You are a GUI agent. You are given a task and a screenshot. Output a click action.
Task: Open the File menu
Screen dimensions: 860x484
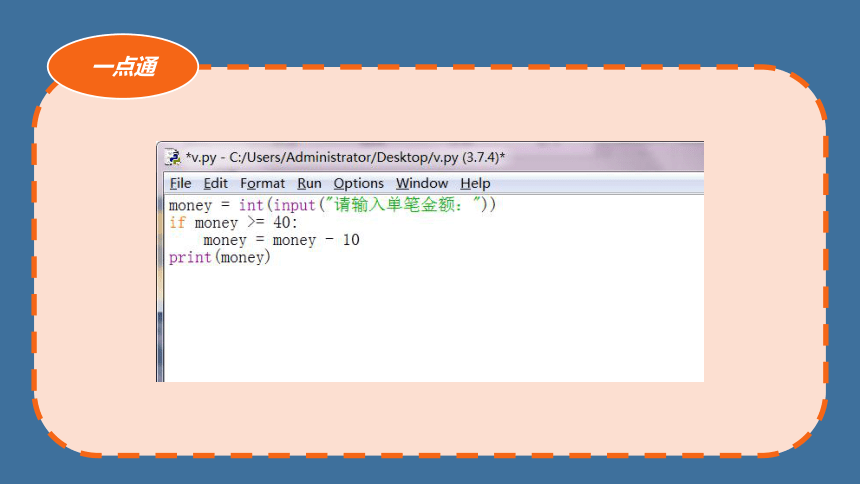[x=180, y=183]
